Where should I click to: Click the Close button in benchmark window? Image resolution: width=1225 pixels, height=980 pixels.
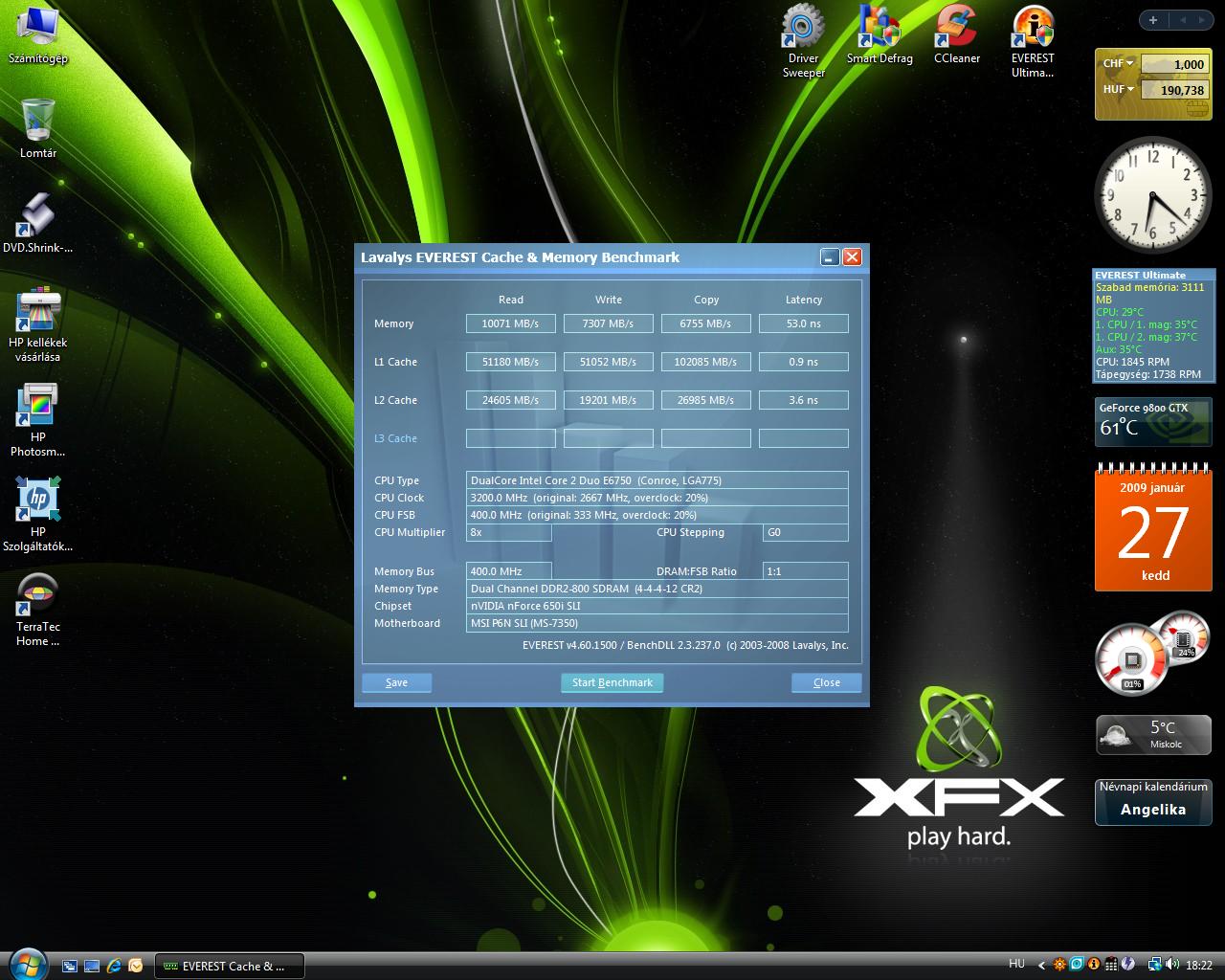coord(826,682)
